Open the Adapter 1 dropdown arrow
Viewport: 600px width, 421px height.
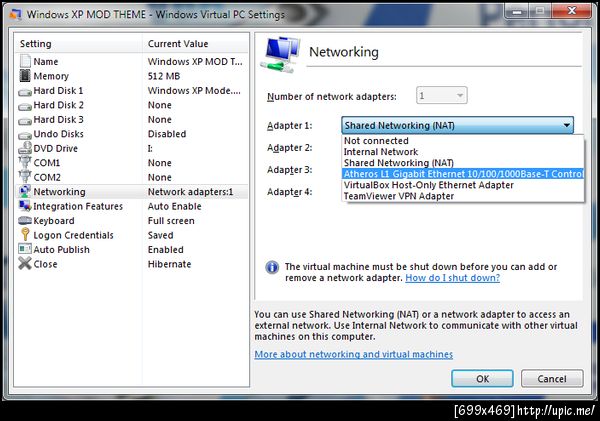coord(566,125)
